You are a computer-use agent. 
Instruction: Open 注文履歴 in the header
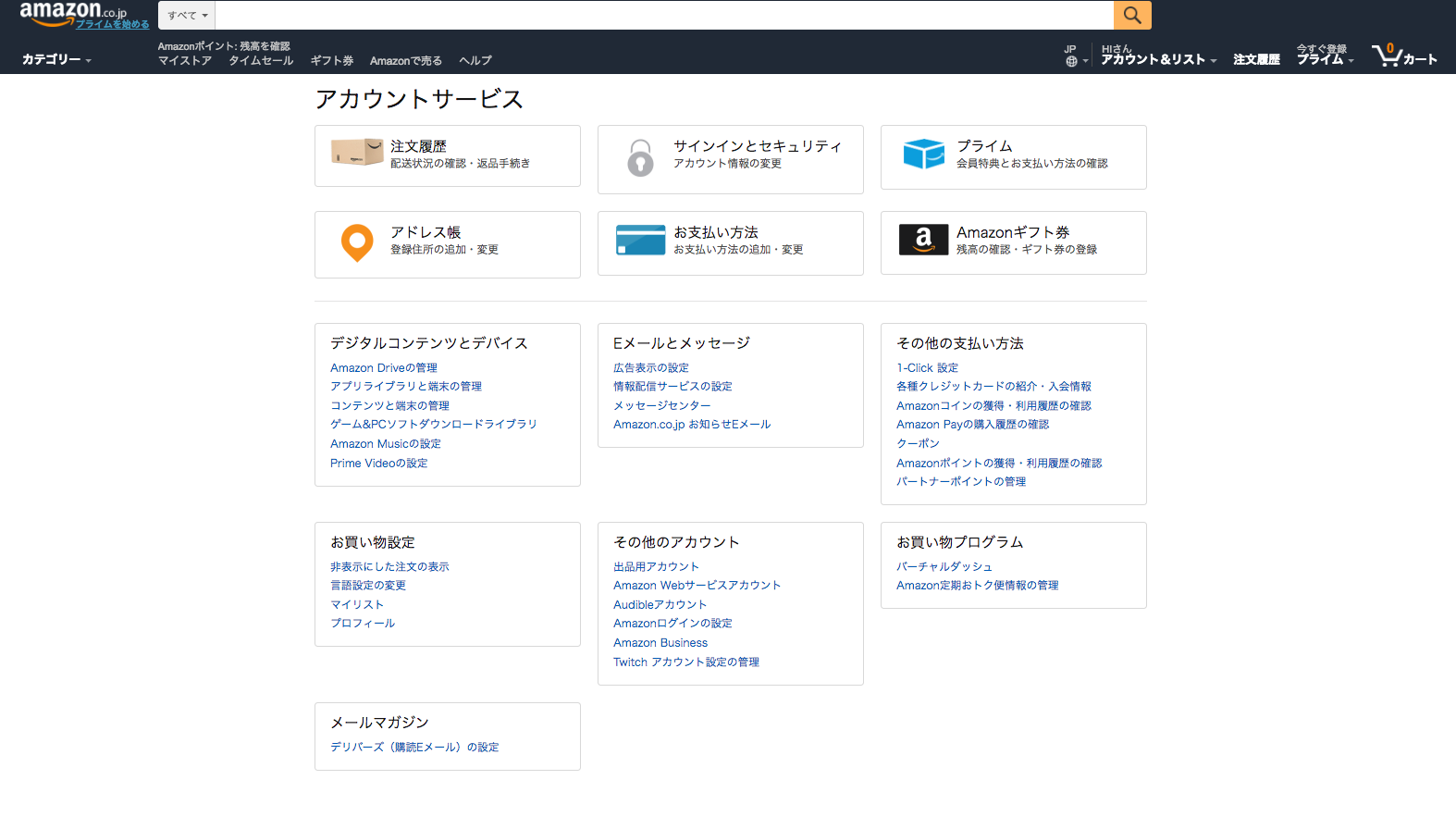pos(1256,59)
